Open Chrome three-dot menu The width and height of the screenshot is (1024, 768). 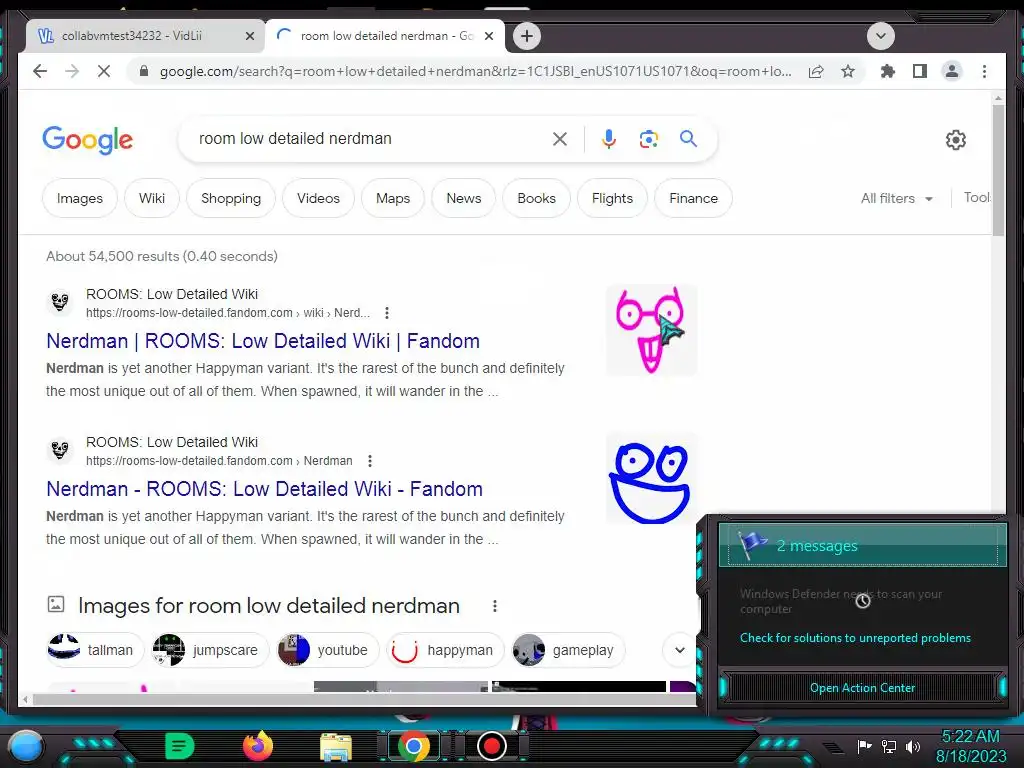click(984, 71)
